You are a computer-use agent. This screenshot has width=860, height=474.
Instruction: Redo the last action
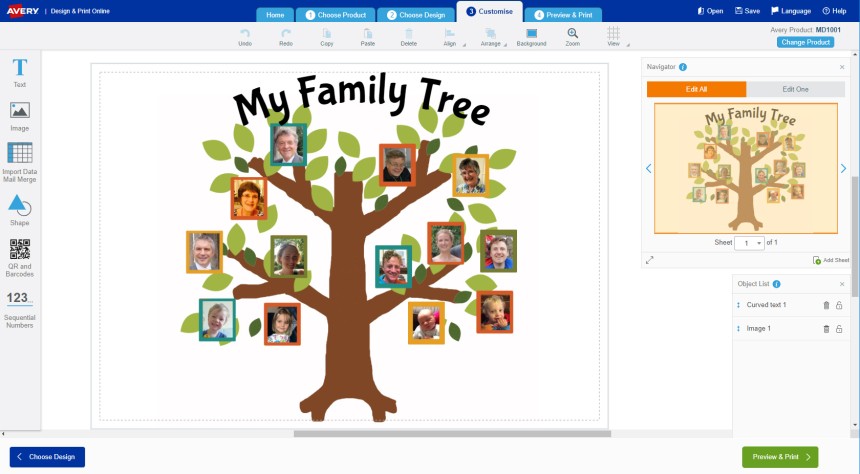point(286,37)
